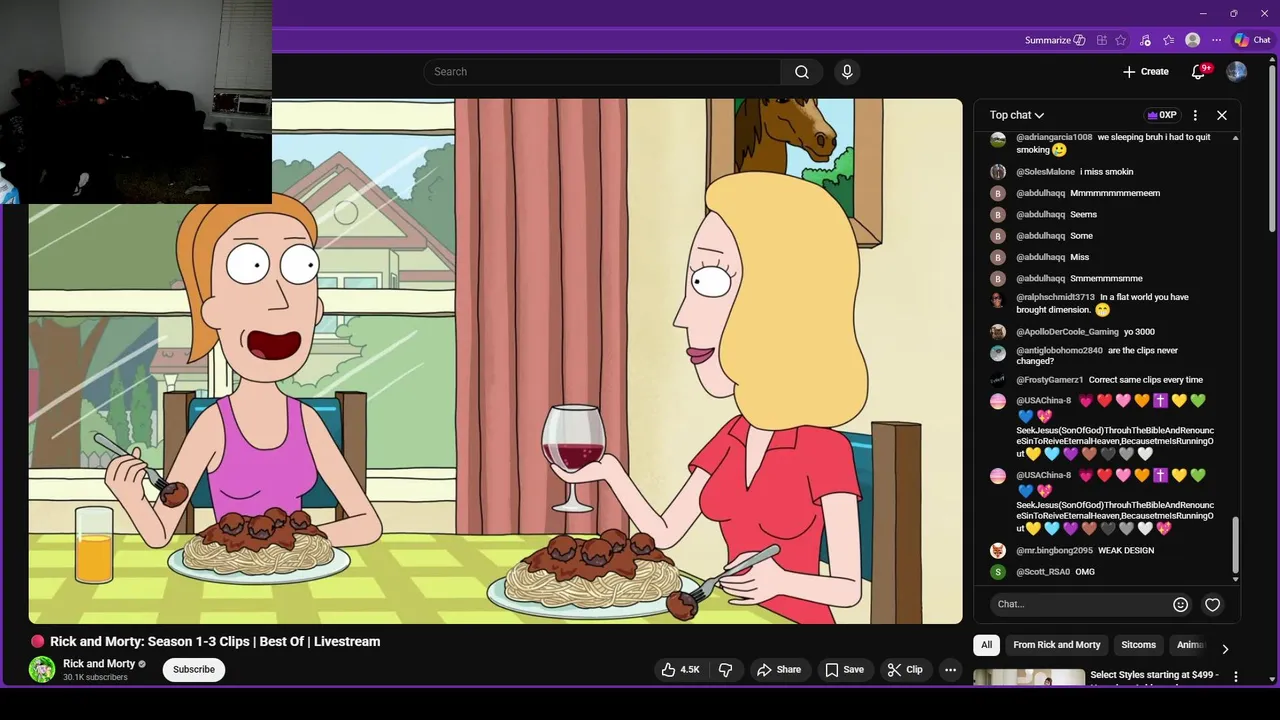Image resolution: width=1280 pixels, height=720 pixels.
Task: Click the 30.1K subscribers text
Action: pos(95,678)
